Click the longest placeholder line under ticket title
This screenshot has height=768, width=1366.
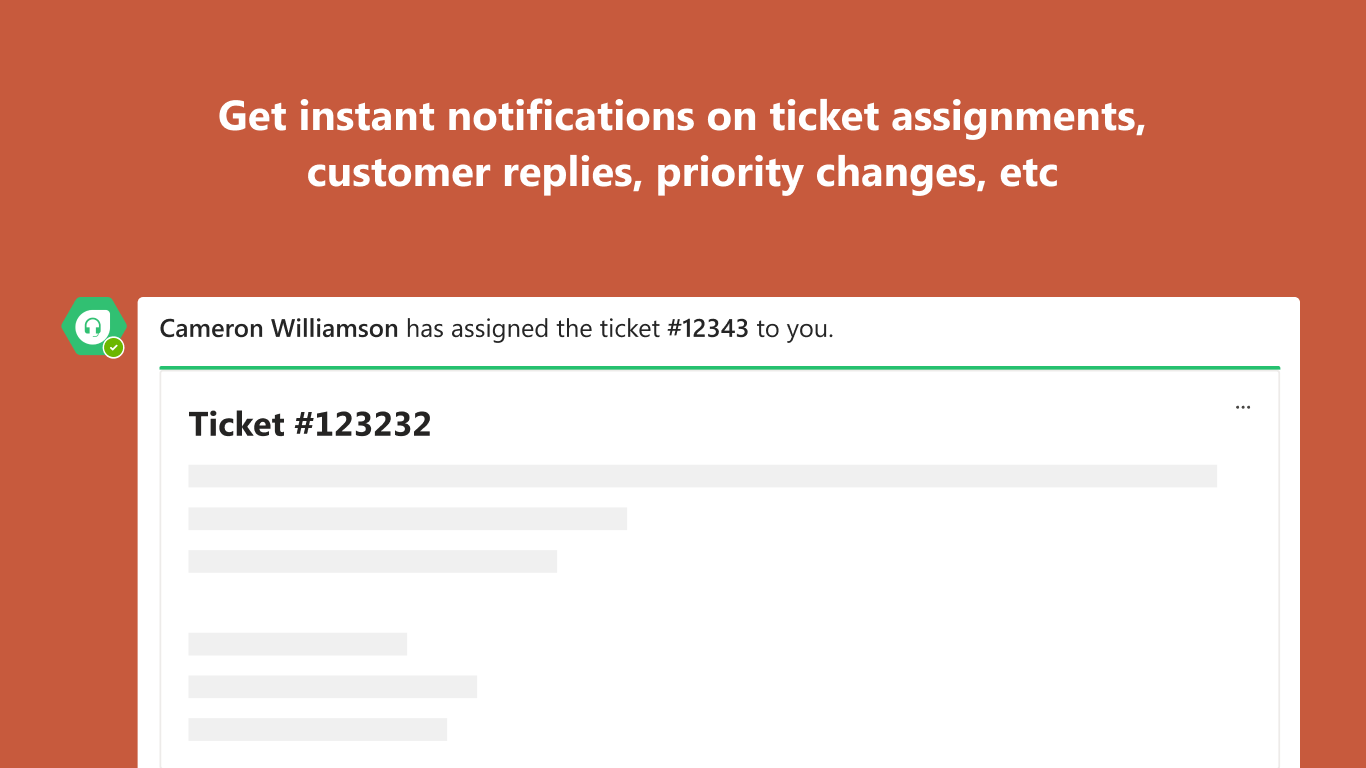click(702, 476)
